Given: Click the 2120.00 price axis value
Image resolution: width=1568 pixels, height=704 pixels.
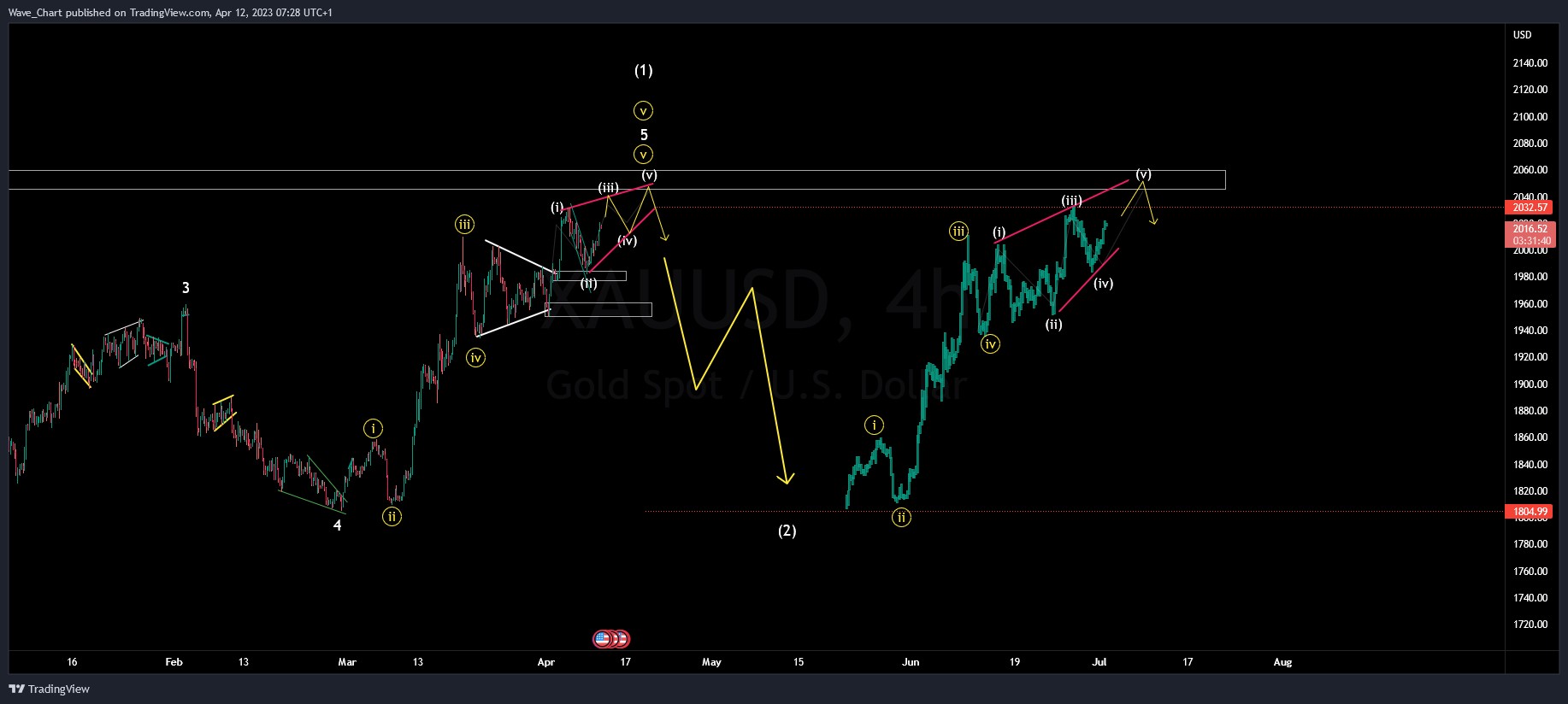Looking at the screenshot, I should [1530, 90].
